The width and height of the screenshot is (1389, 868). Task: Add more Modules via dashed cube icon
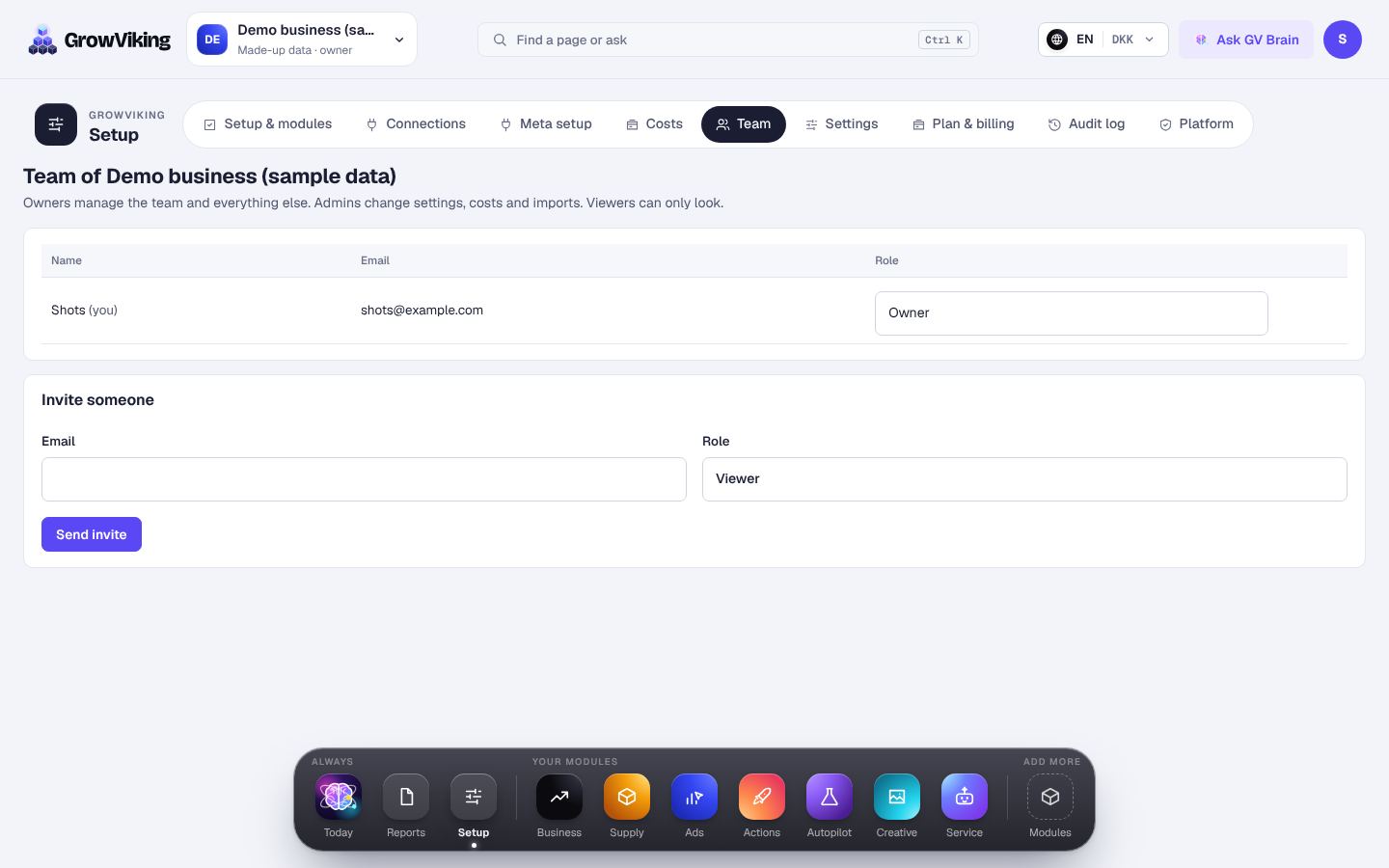coord(1050,797)
